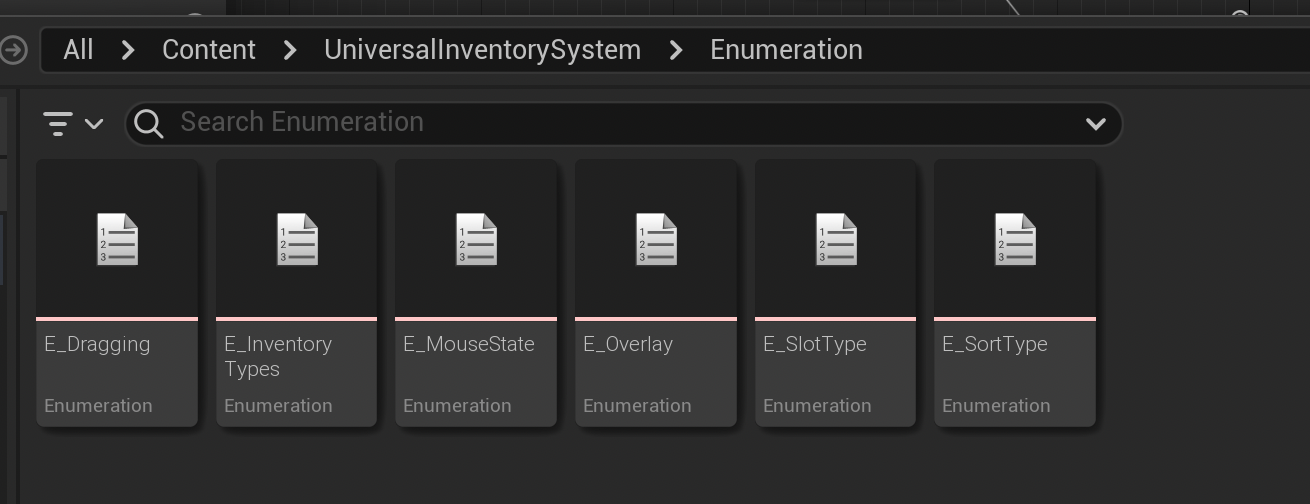The height and width of the screenshot is (504, 1310).
Task: Click the magnifying glass search icon
Action: tap(149, 123)
